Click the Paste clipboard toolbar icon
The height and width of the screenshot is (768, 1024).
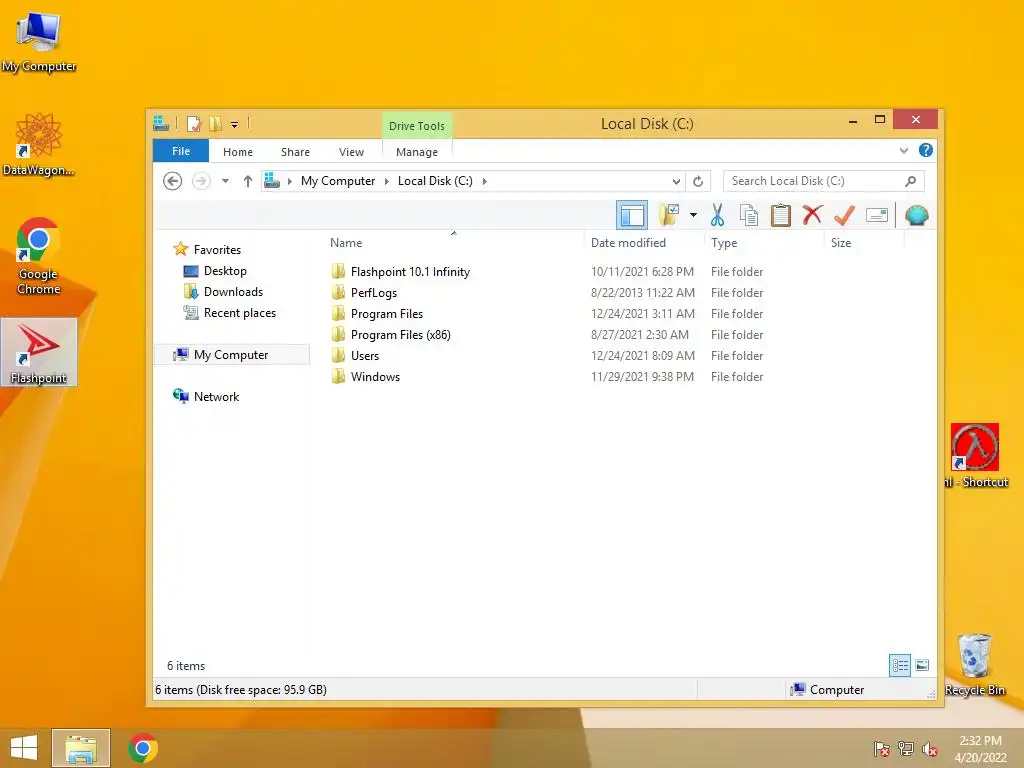click(780, 215)
